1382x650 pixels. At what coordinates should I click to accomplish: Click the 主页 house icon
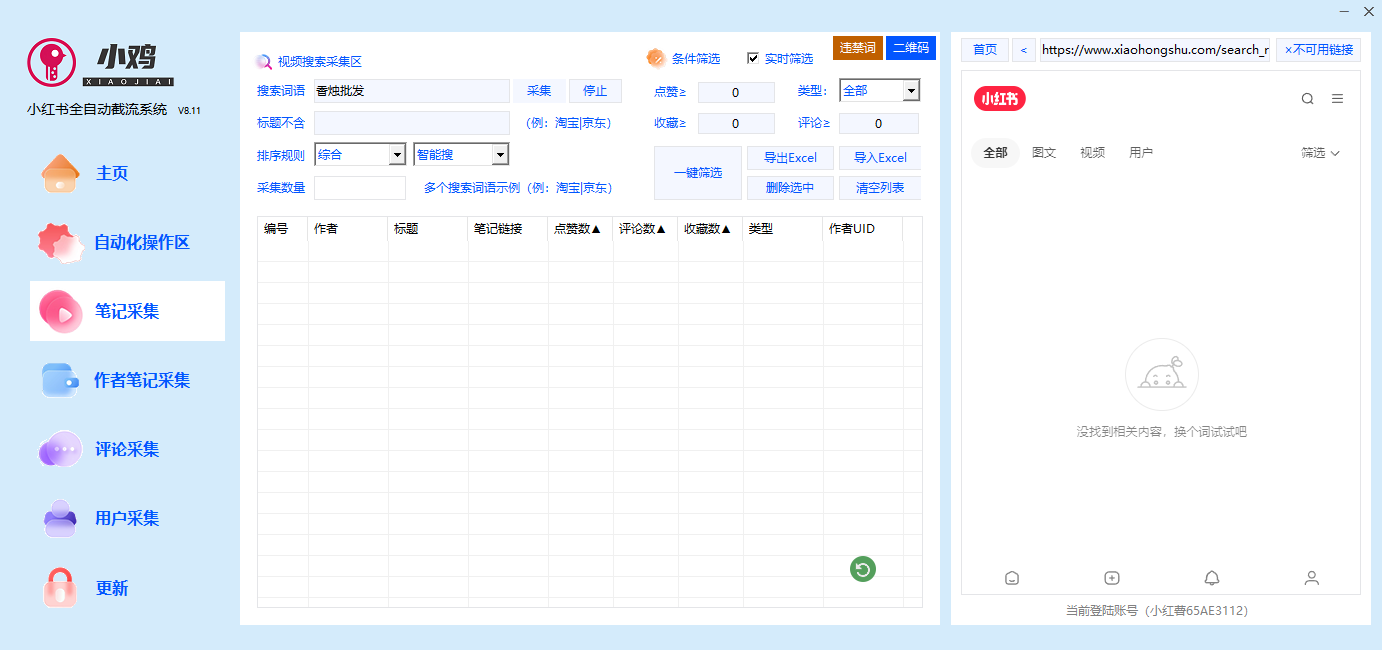60,174
